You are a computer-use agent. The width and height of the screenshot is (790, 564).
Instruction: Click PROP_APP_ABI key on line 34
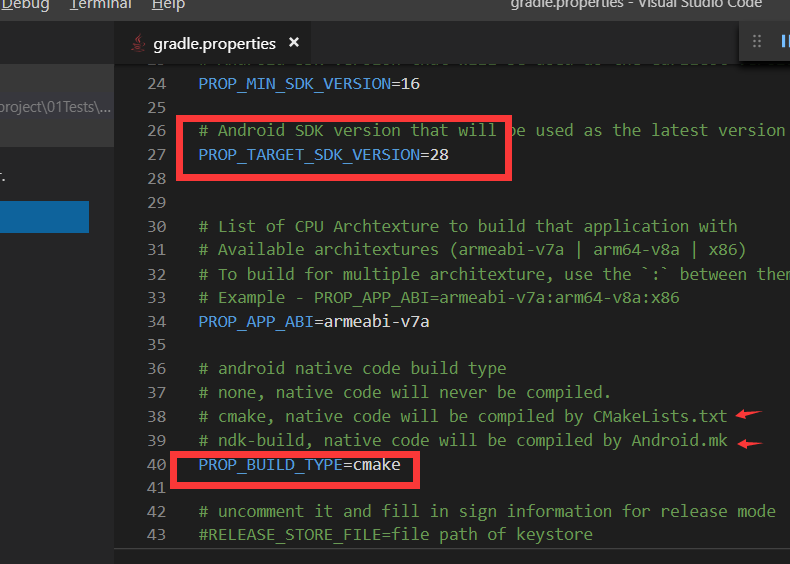click(256, 322)
